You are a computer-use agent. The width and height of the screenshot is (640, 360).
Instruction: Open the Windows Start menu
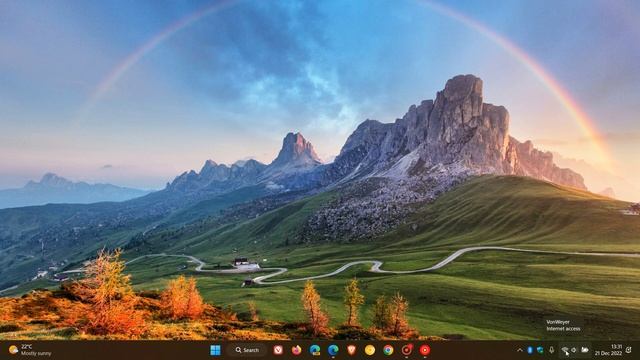point(215,350)
